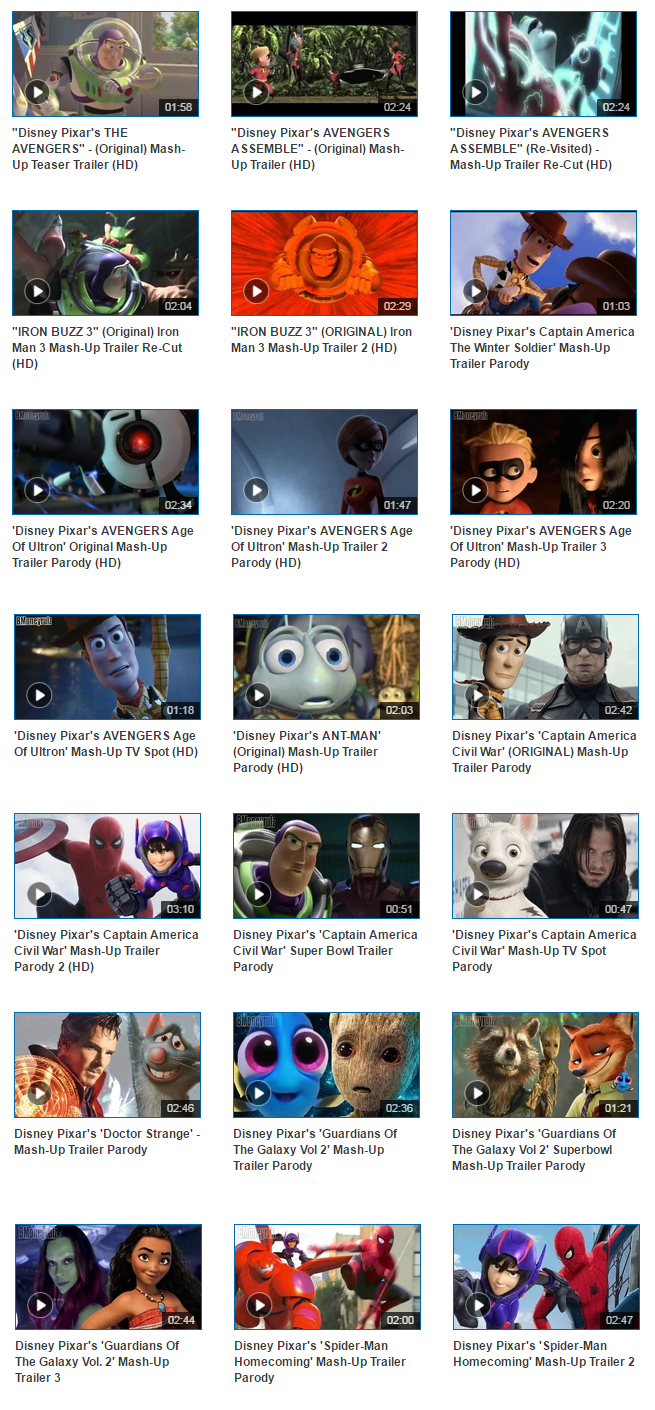This screenshot has width=655, height=1410.
Task: Play the 'Civil War' (ORIGINAL) 02:42 video
Action: (545, 667)
